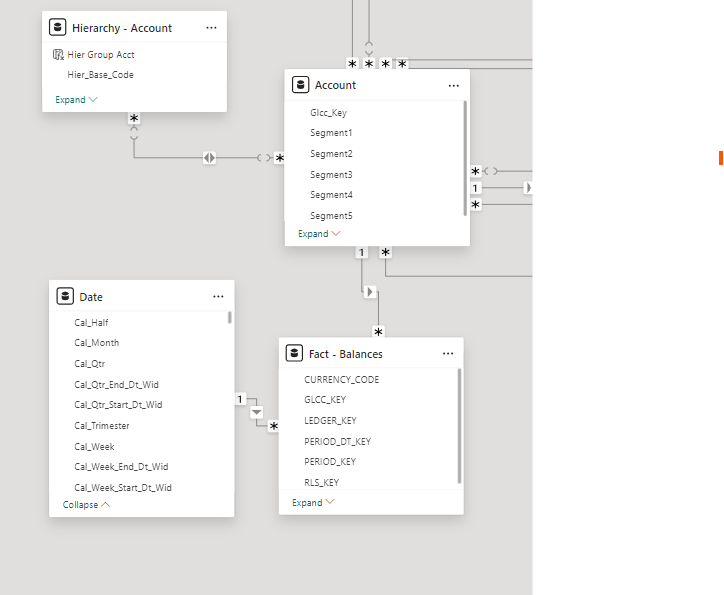Viewport: 724px width, 595px height.
Task: Click the many marker below Hierarchy - Account table
Action: pyautogui.click(x=134, y=118)
